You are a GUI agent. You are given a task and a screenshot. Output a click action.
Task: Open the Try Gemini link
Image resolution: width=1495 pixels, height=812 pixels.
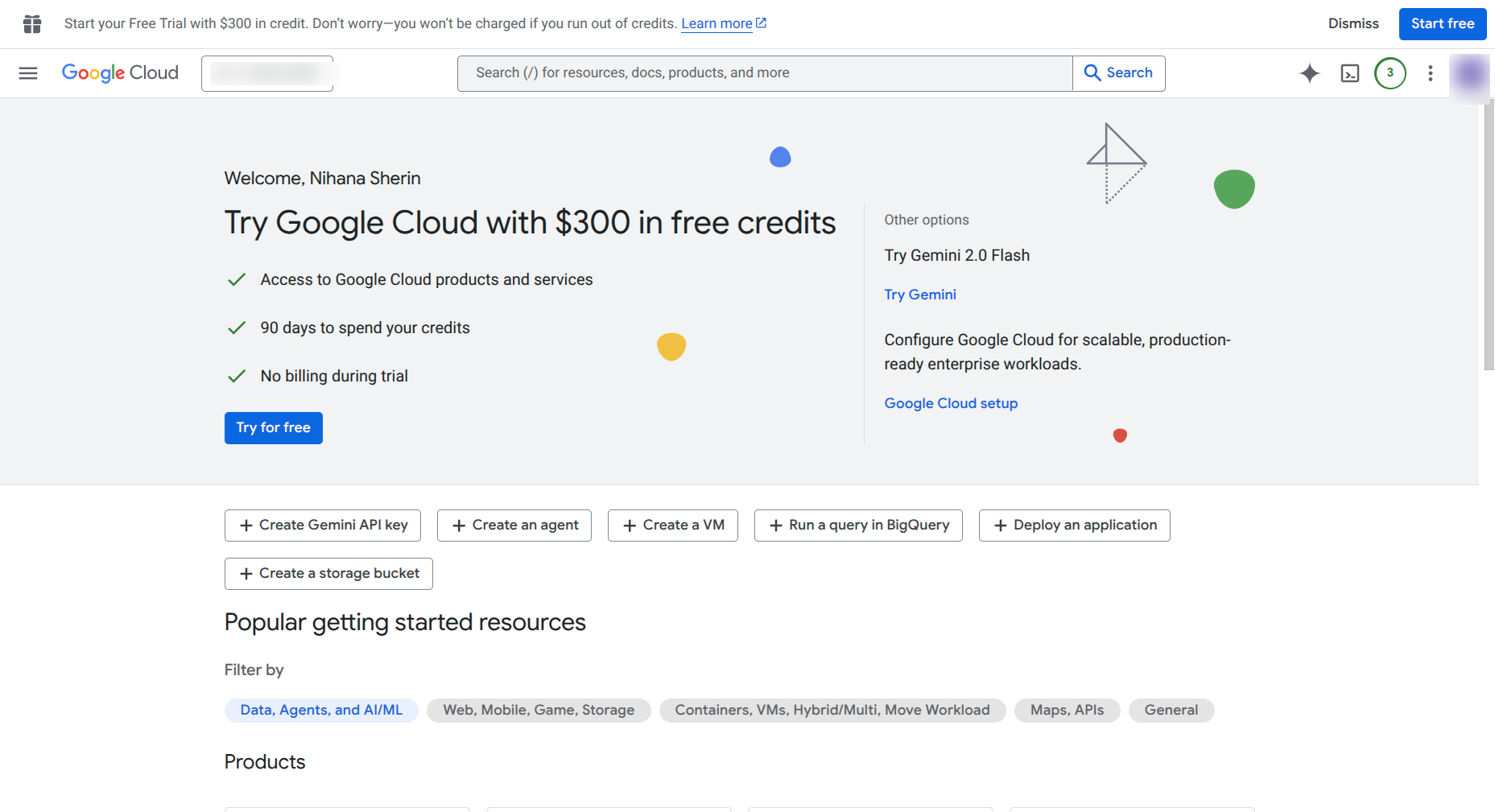[920, 295]
